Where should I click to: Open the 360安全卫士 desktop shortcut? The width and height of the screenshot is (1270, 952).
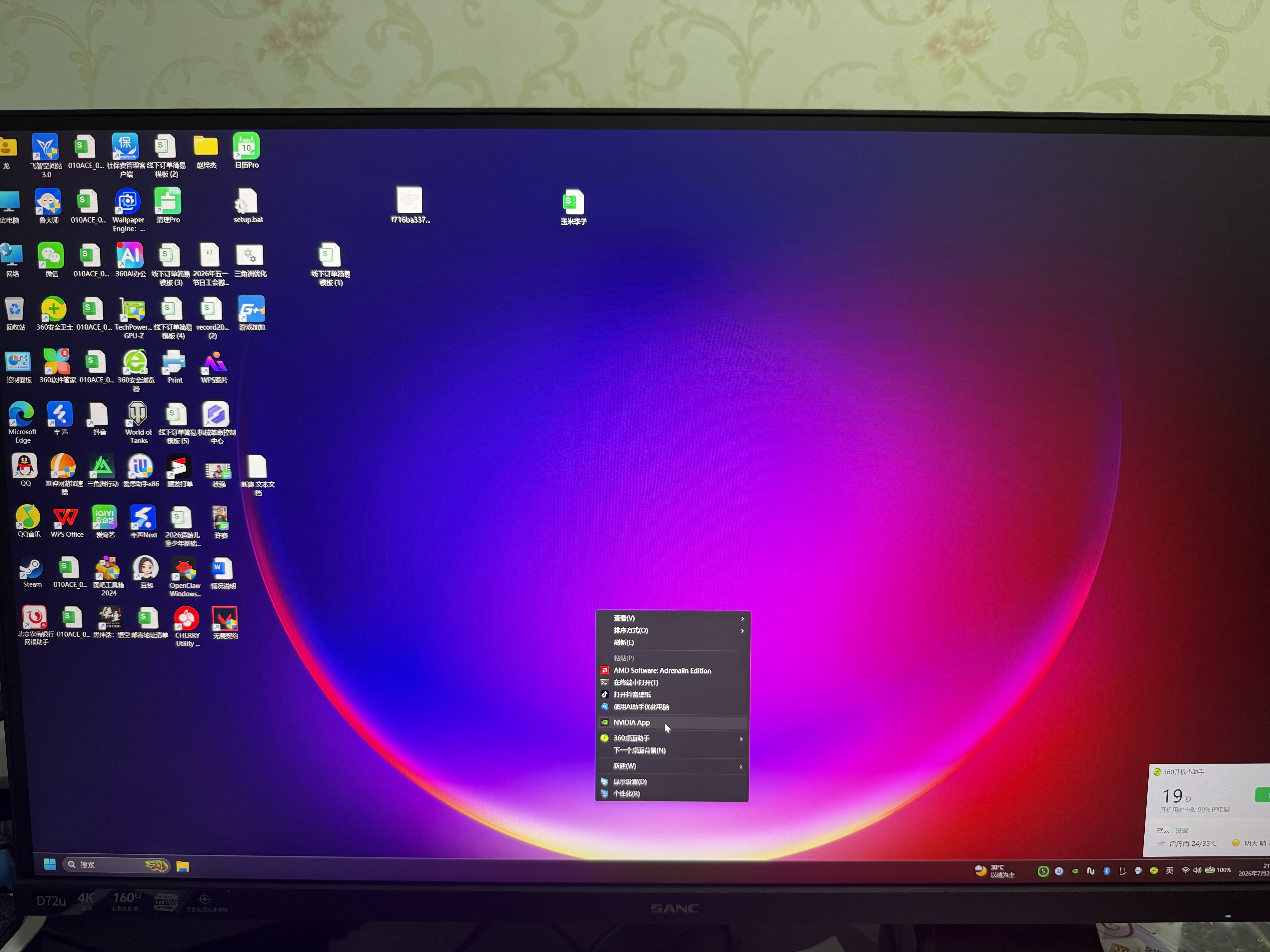(54, 313)
